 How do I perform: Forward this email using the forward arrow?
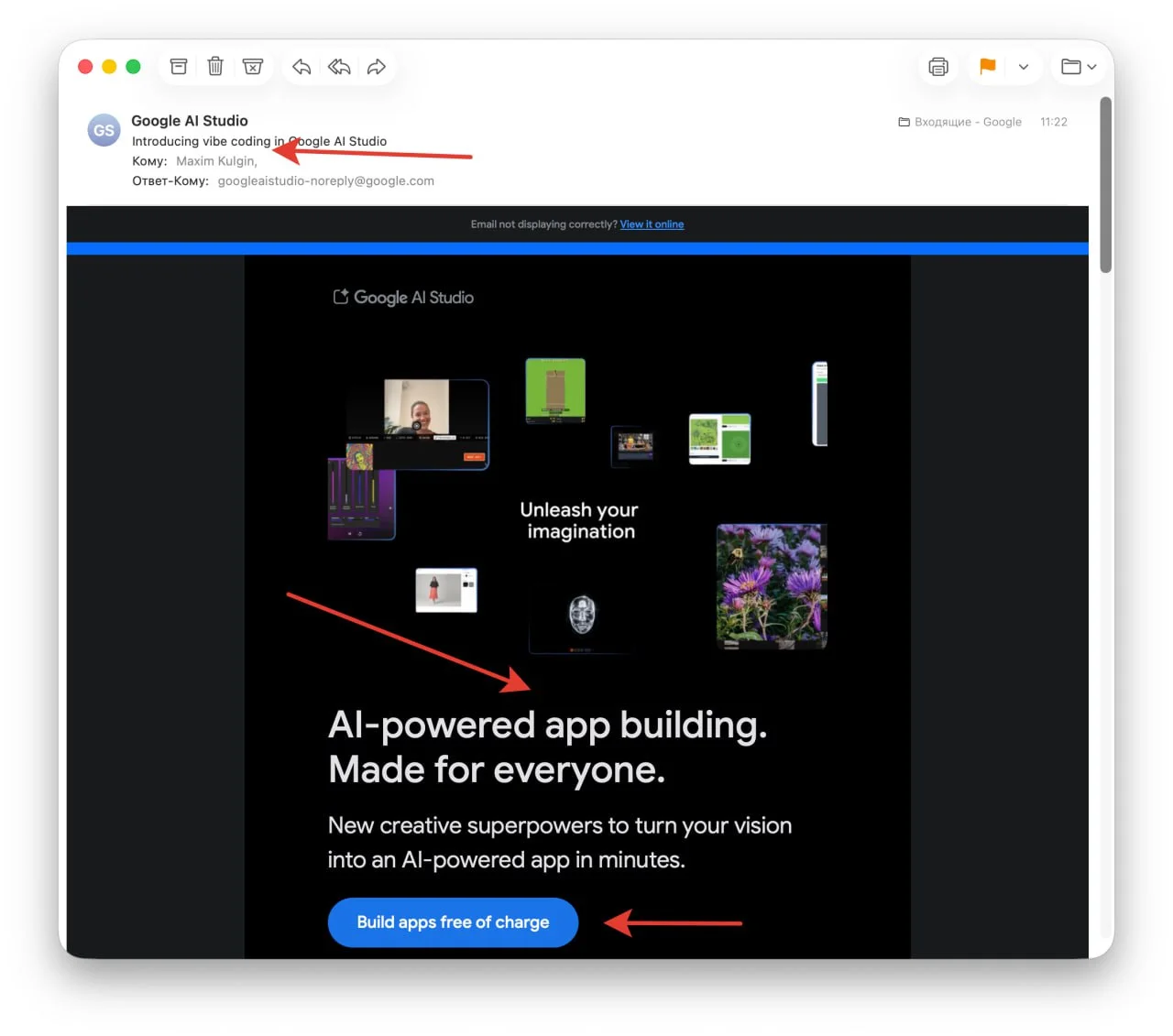pyautogui.click(x=377, y=67)
